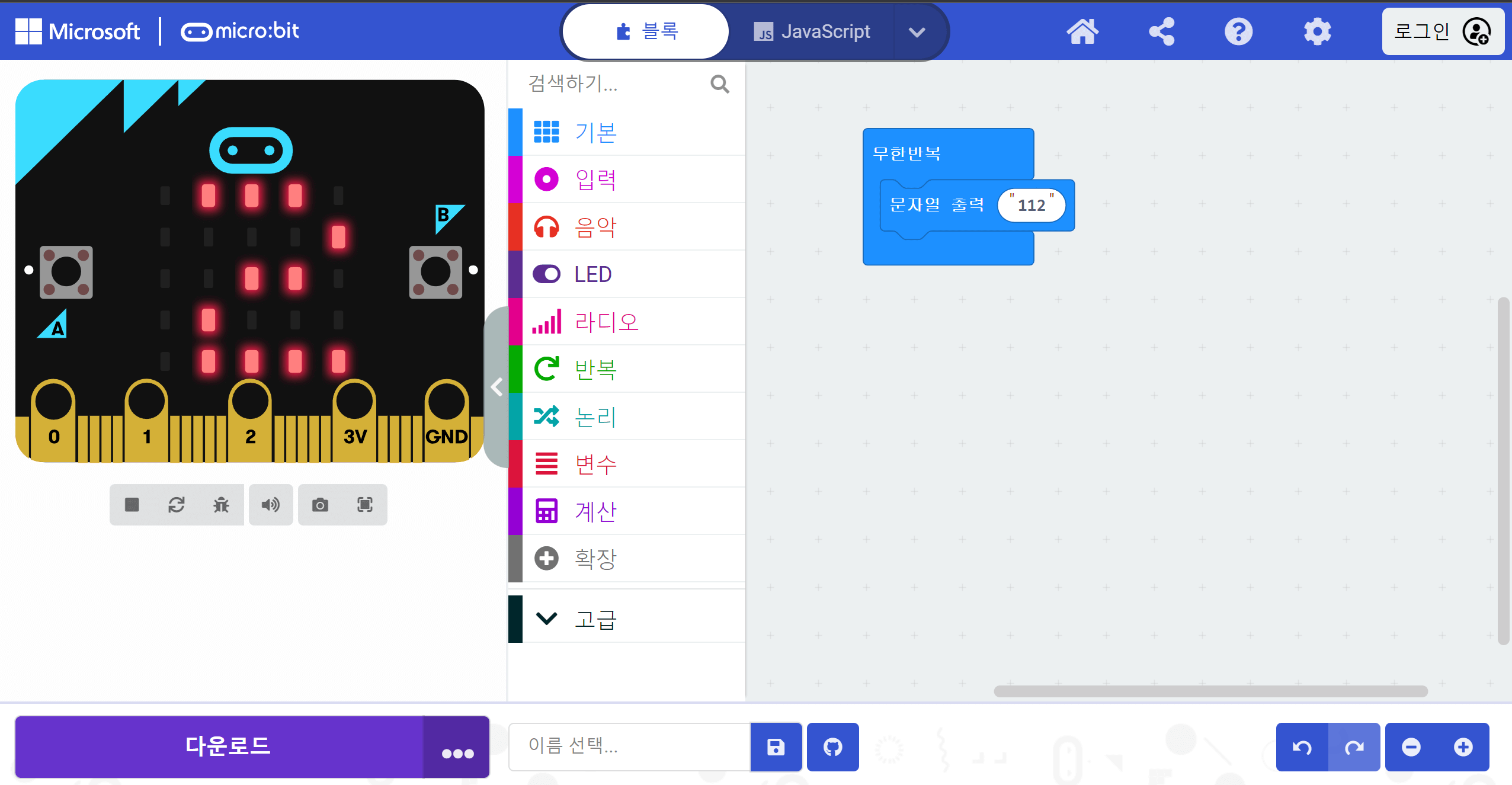Screen dimensions: 1512x785
Task: Open the settings gear menu
Action: pyautogui.click(x=1317, y=31)
